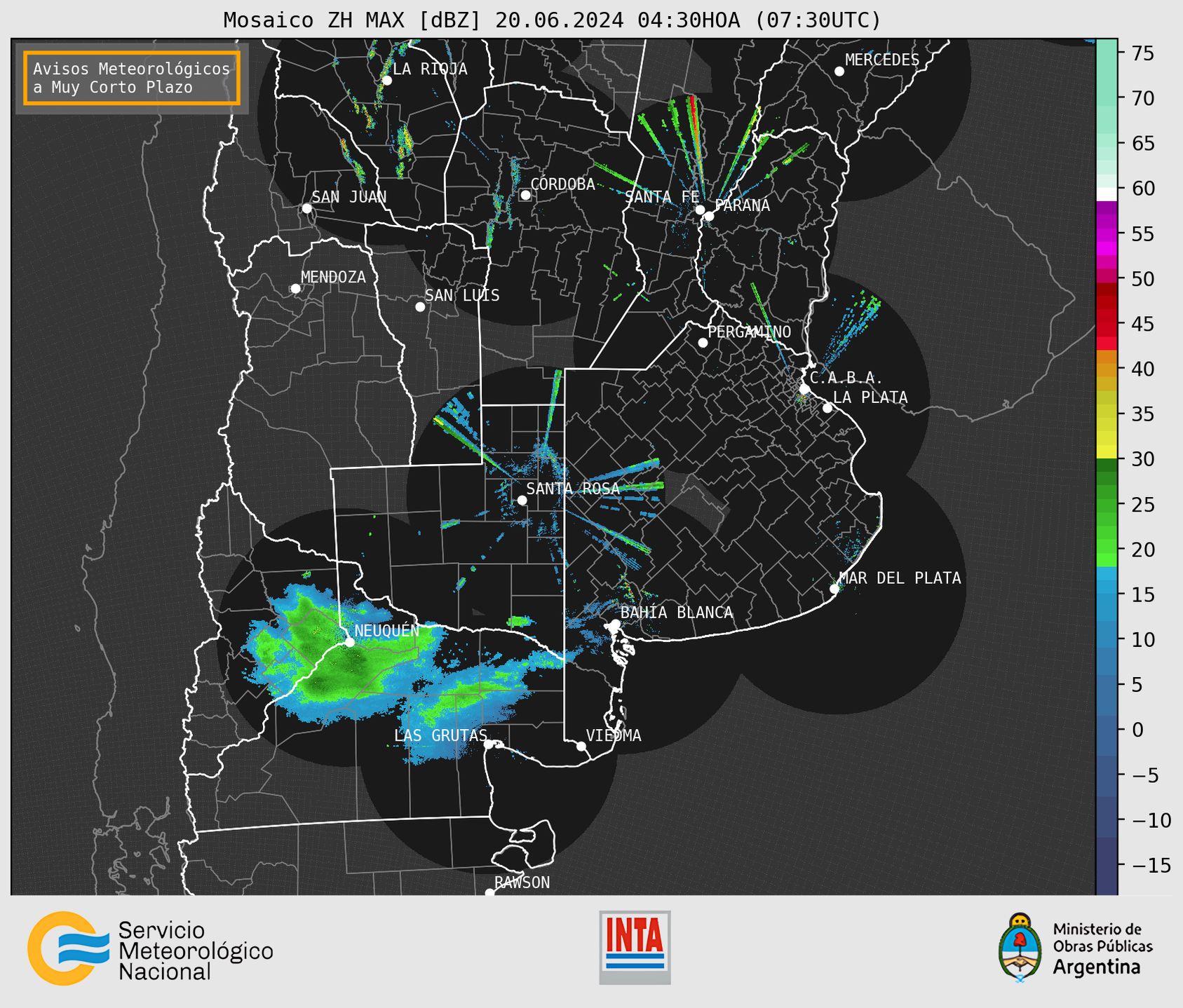Click the Ministerio de Obras Públicas Argentina text

(x=1102, y=948)
